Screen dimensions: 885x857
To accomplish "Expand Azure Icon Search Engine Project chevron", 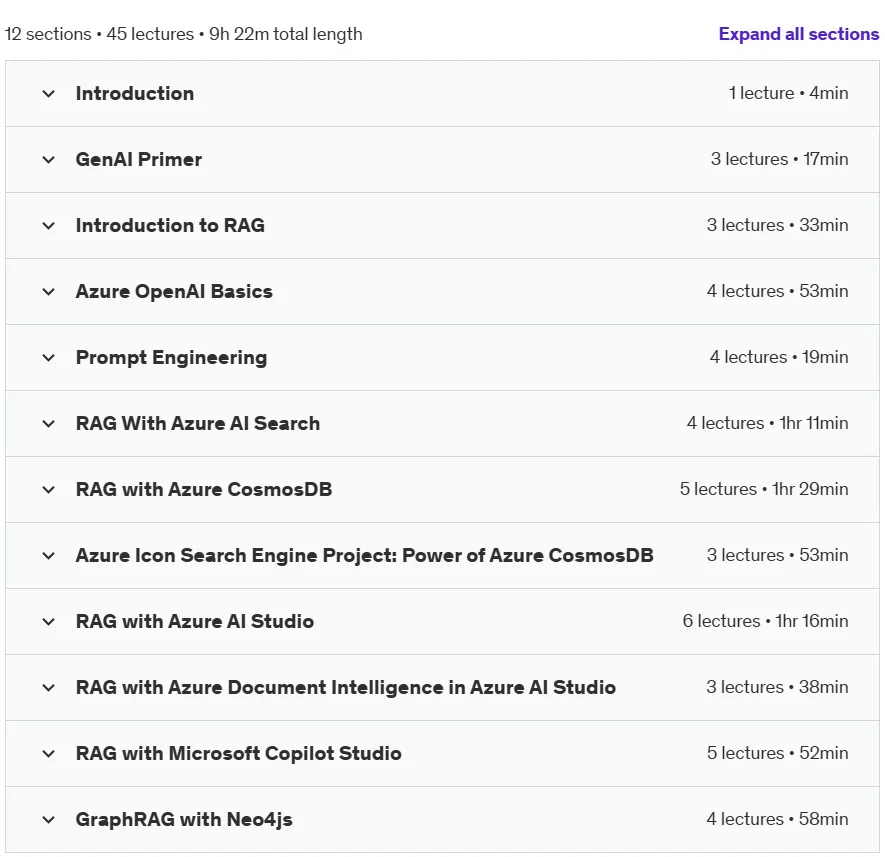I will (49, 556).
